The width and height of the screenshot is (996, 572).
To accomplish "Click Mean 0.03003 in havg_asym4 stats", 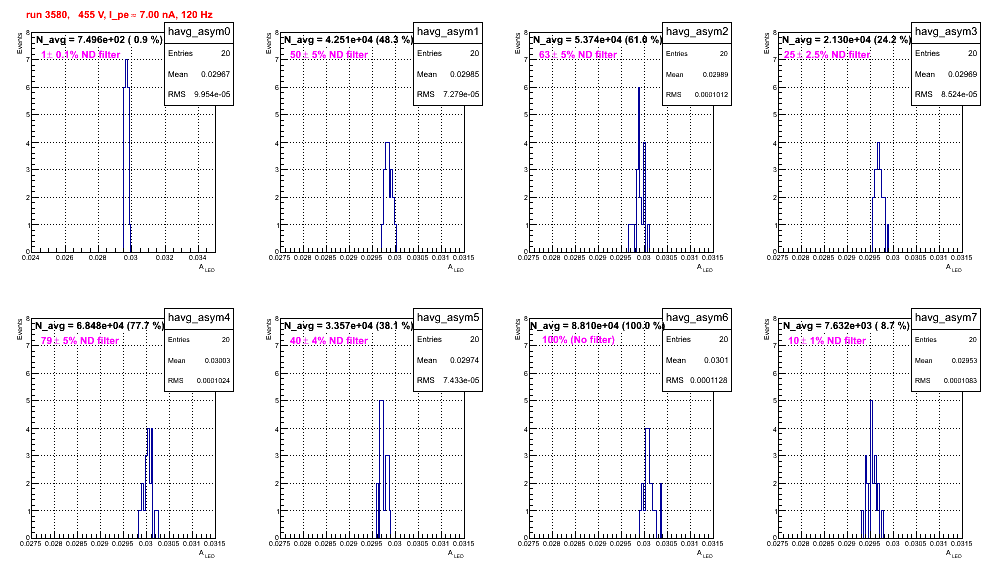I will coord(199,360).
